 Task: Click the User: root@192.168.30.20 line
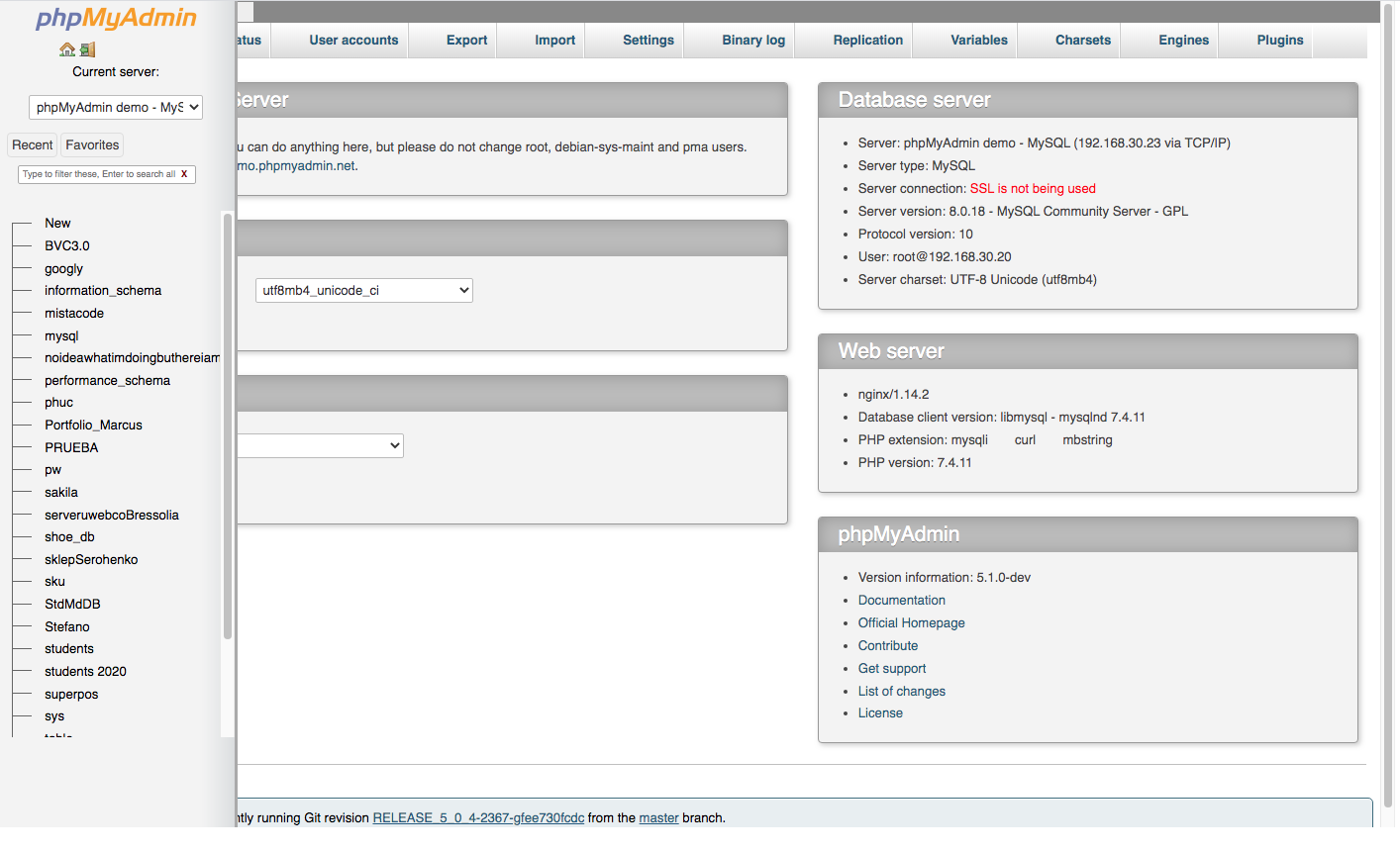pyautogui.click(x=935, y=256)
